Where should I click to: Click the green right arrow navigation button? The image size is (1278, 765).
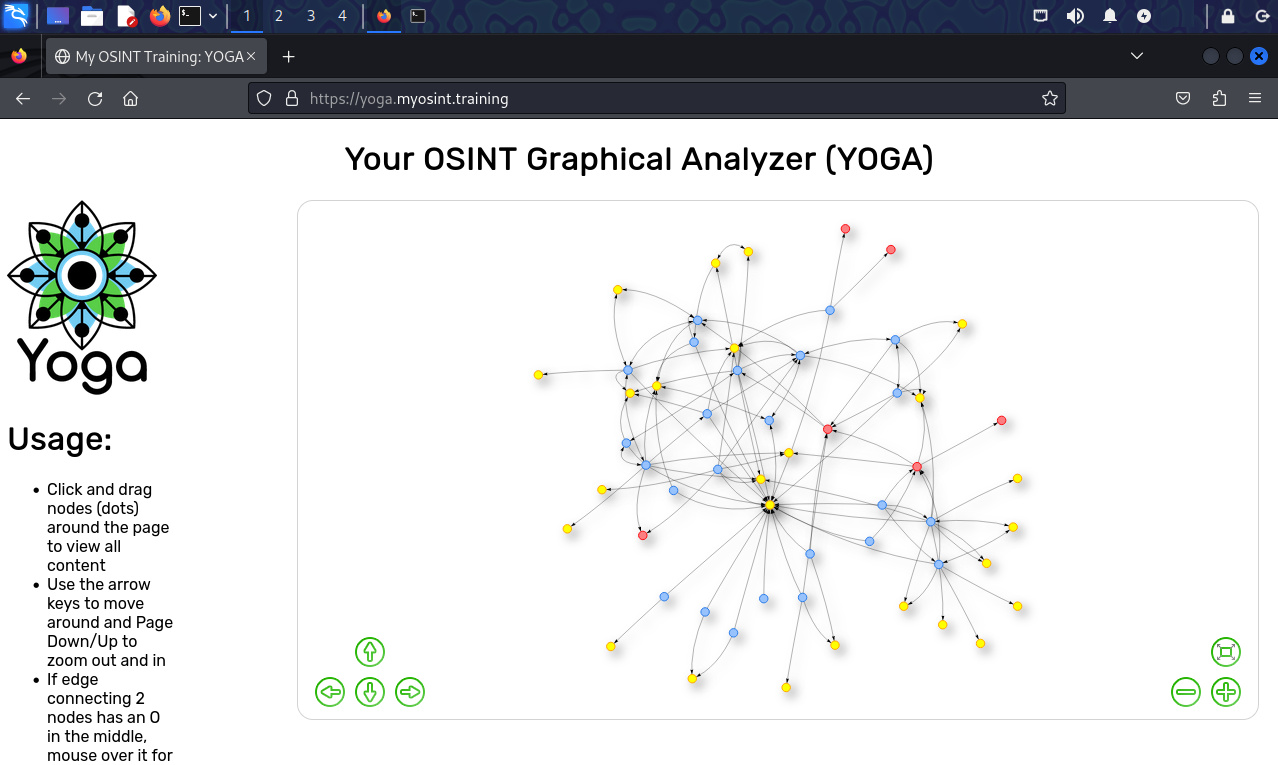(x=410, y=692)
